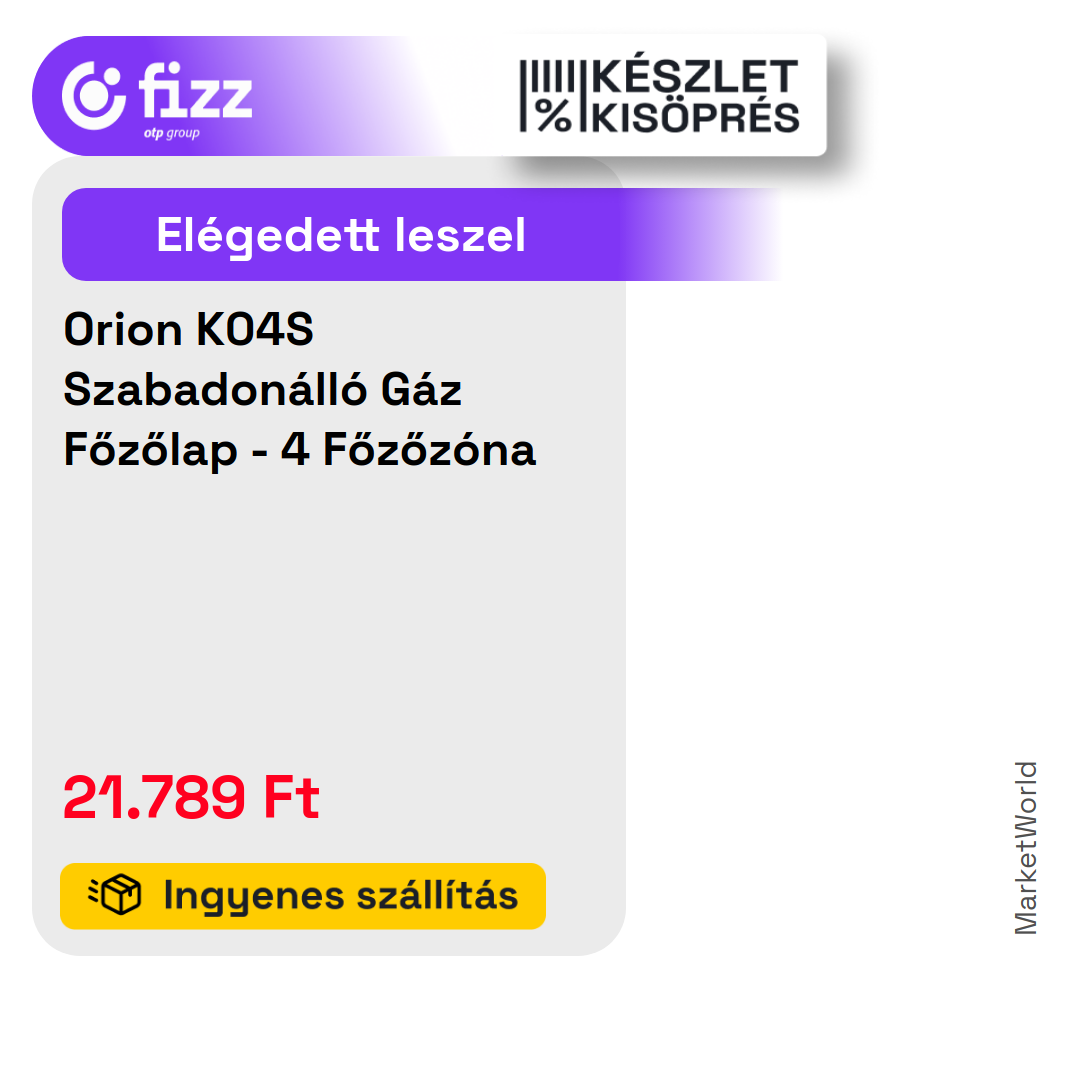Click the KISÖPRÉS word in the badge
This screenshot has width=1080, height=1080.
(x=696, y=117)
